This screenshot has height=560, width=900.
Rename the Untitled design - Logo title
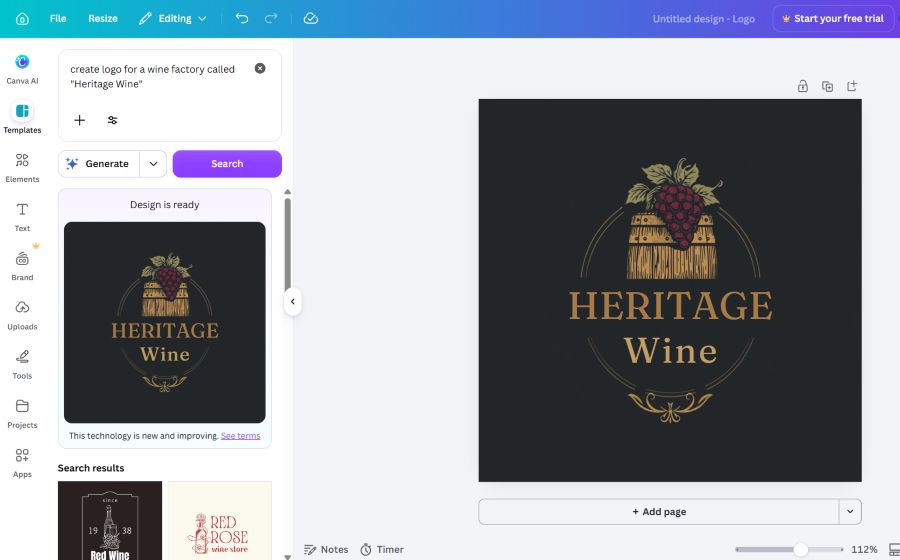coord(703,19)
